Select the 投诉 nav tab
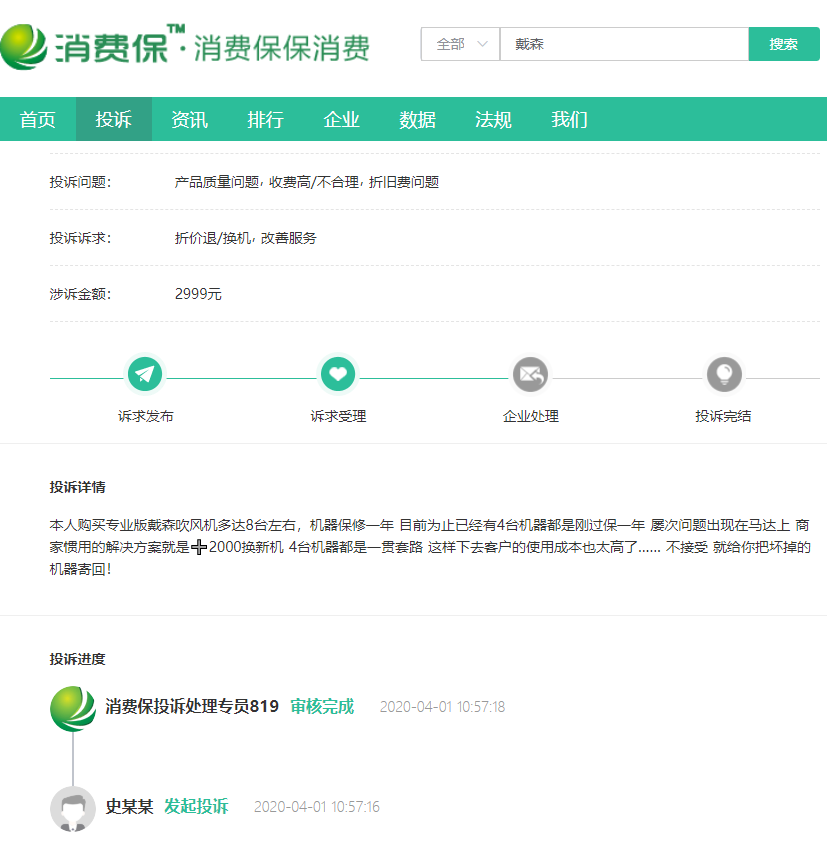Viewport: 827px width, 843px height. point(113,119)
